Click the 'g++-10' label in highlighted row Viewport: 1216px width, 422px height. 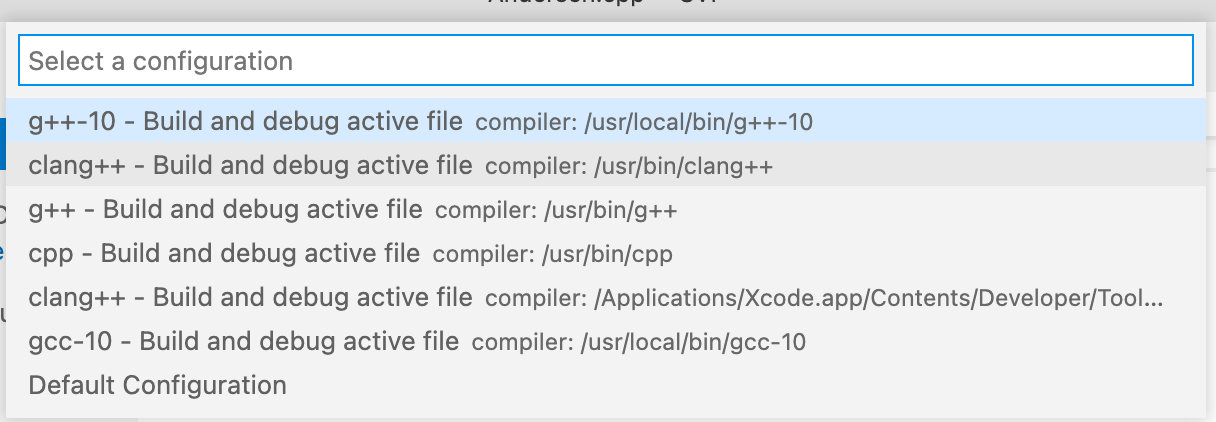[x=73, y=122]
